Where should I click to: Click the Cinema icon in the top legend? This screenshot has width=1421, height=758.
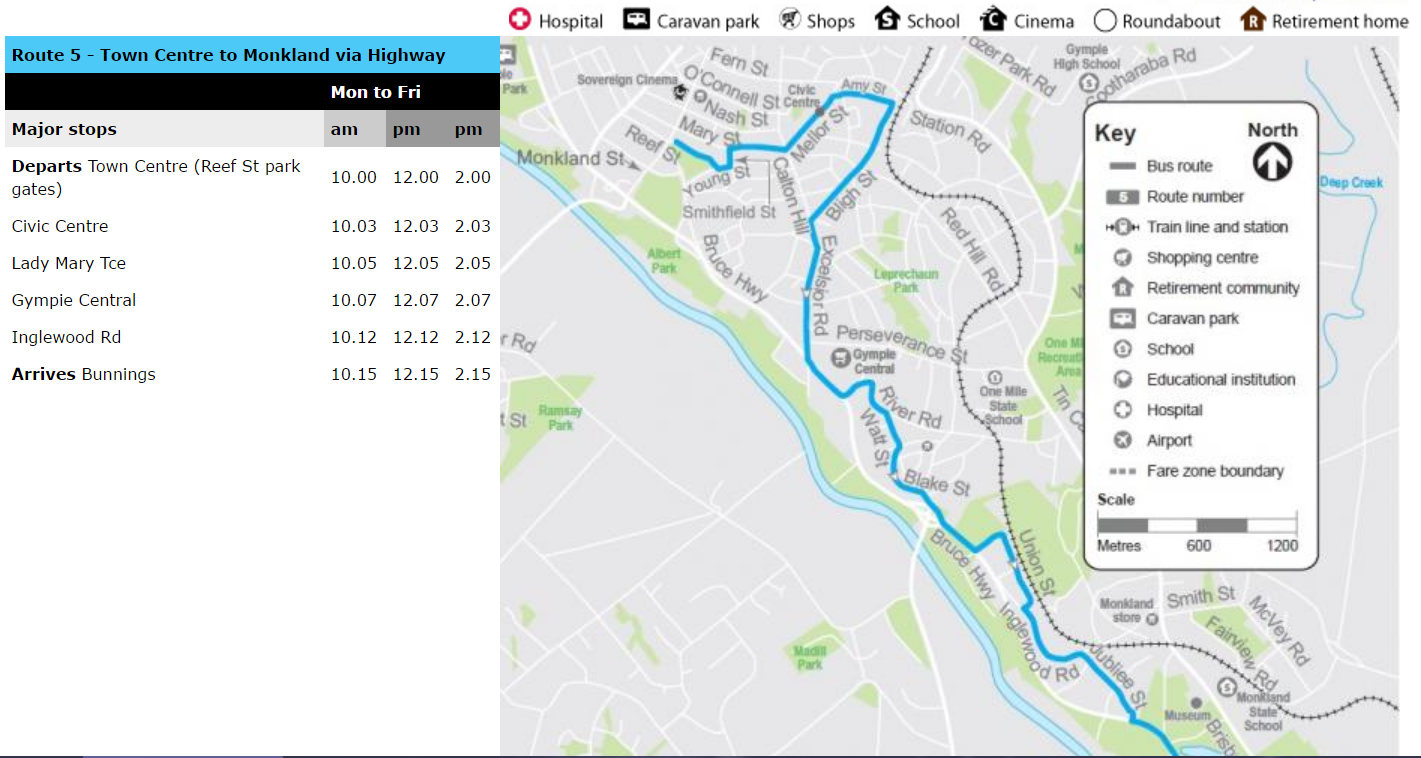tap(992, 20)
